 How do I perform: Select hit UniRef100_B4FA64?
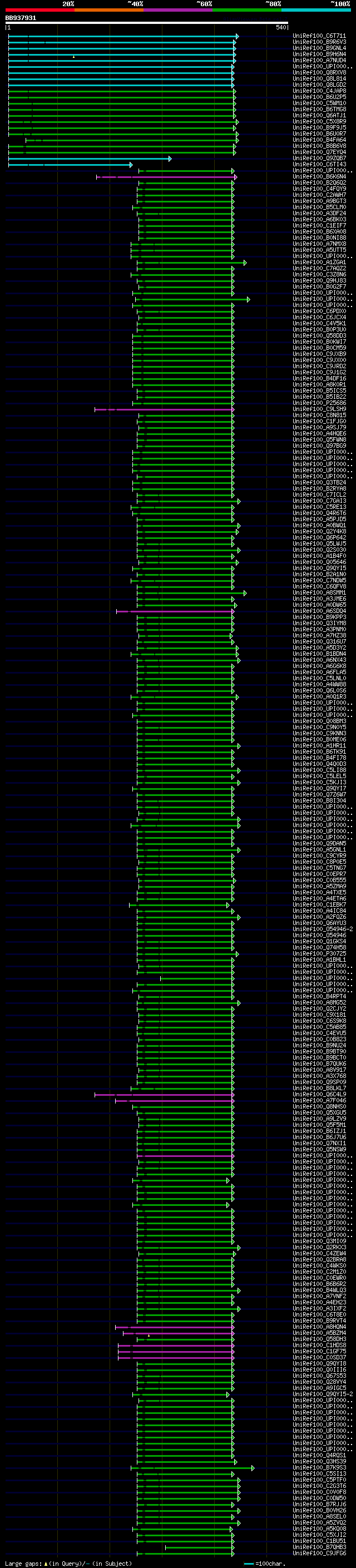319,140
